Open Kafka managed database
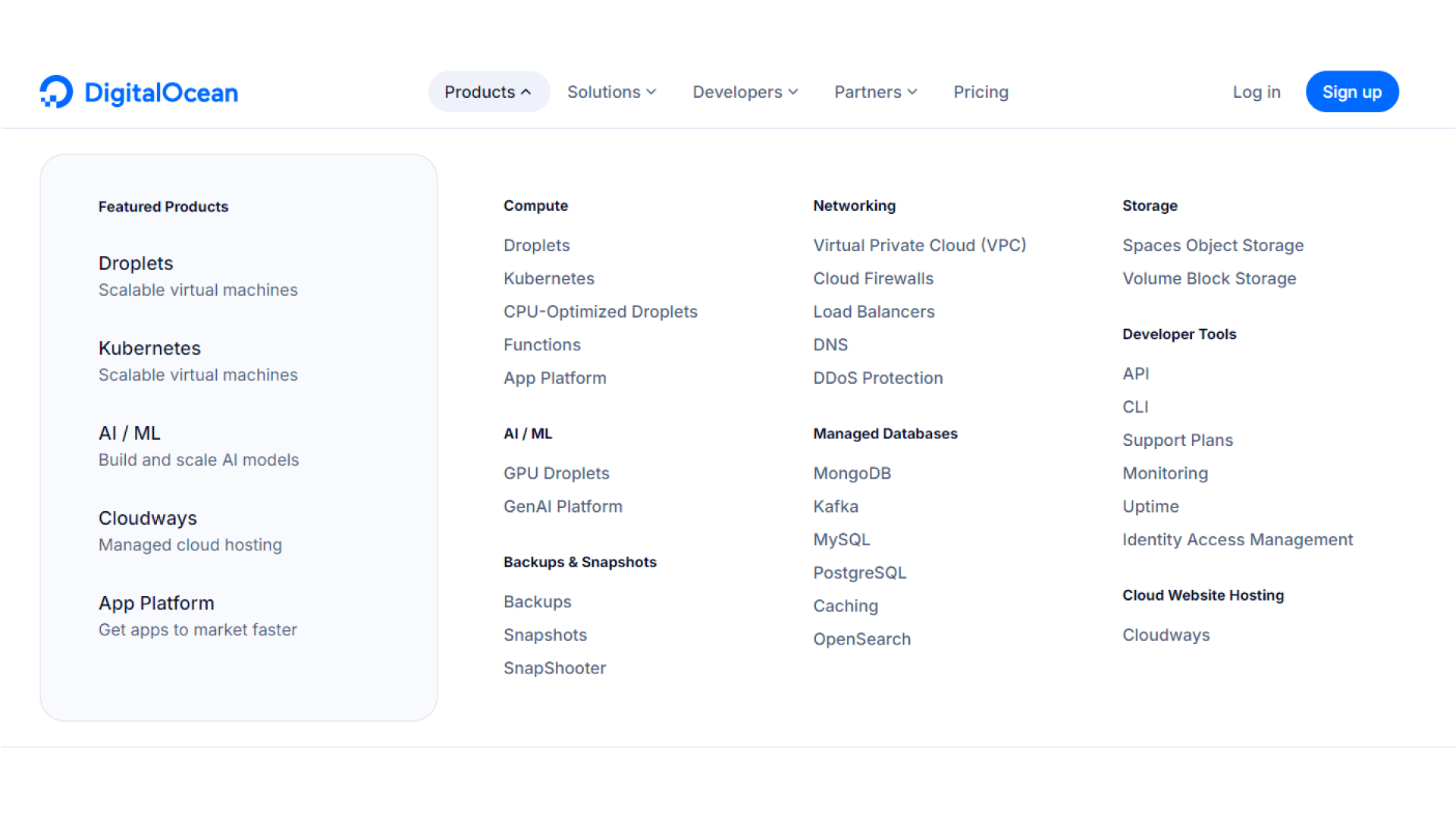Screen dimensions: 1456x819 click(x=836, y=507)
